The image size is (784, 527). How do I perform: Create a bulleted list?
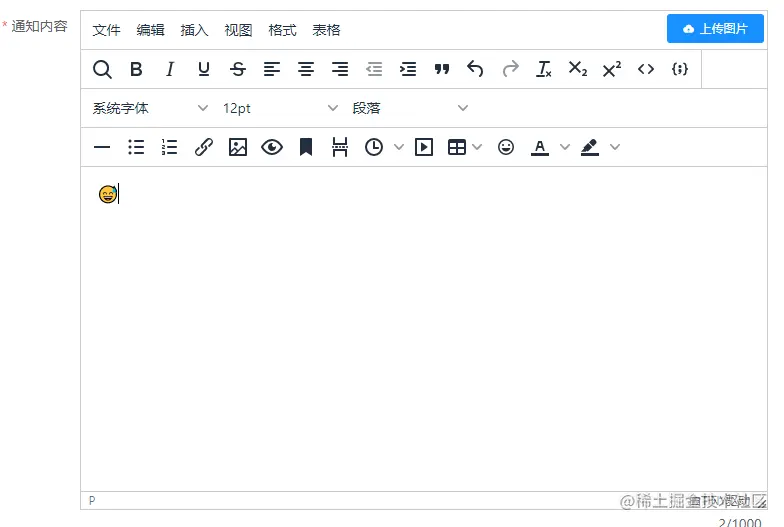136,147
